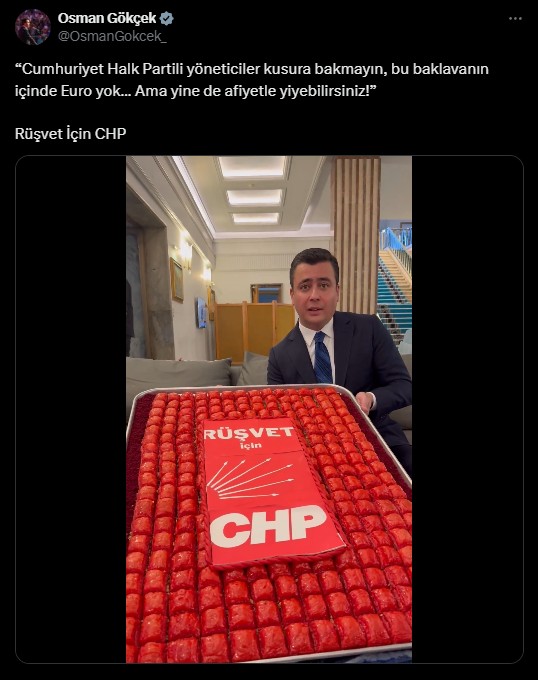Click the framed picture on the left wall

tap(176, 280)
